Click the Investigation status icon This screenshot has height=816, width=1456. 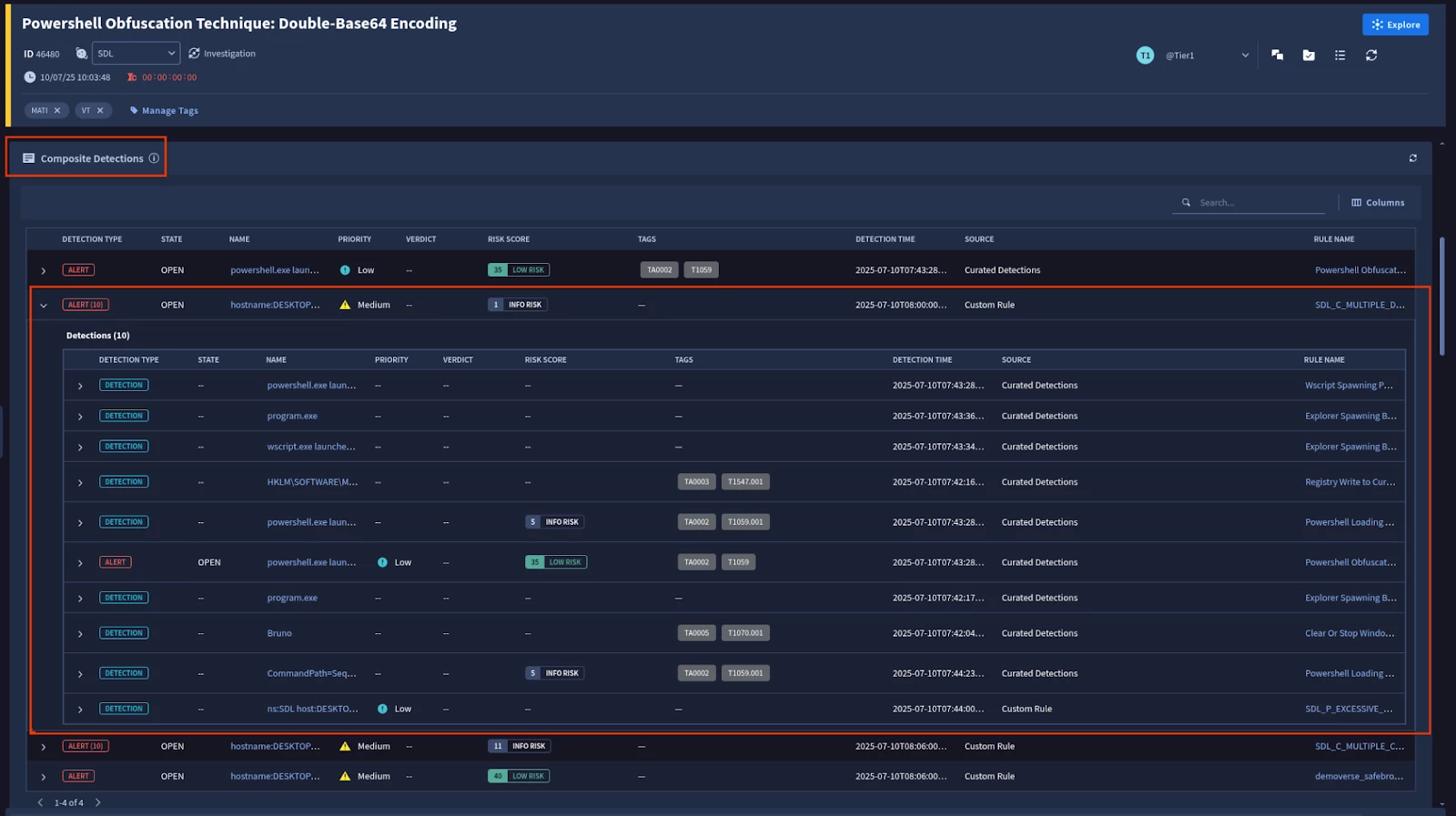point(194,54)
